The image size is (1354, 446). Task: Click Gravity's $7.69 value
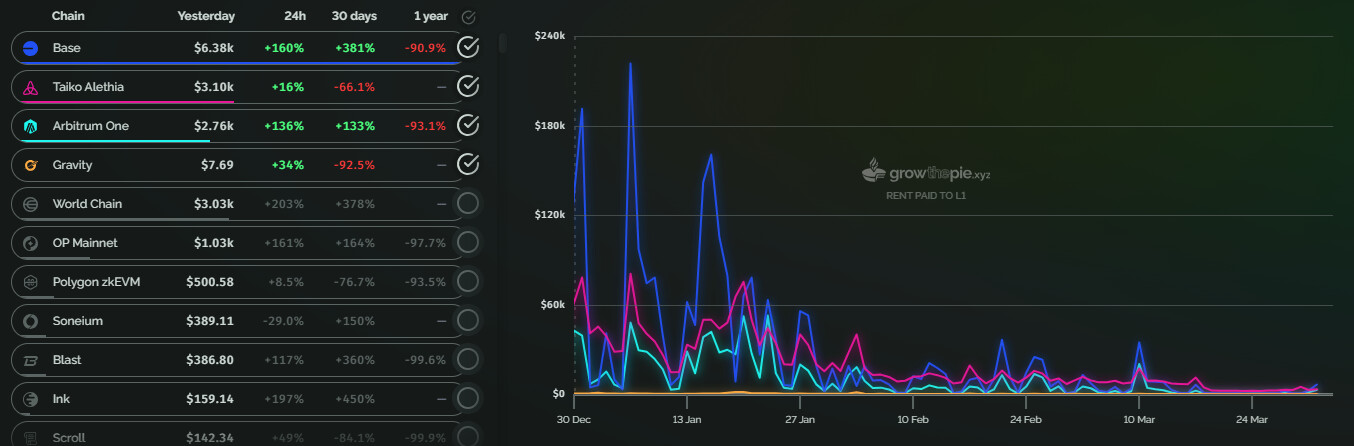[x=217, y=165]
